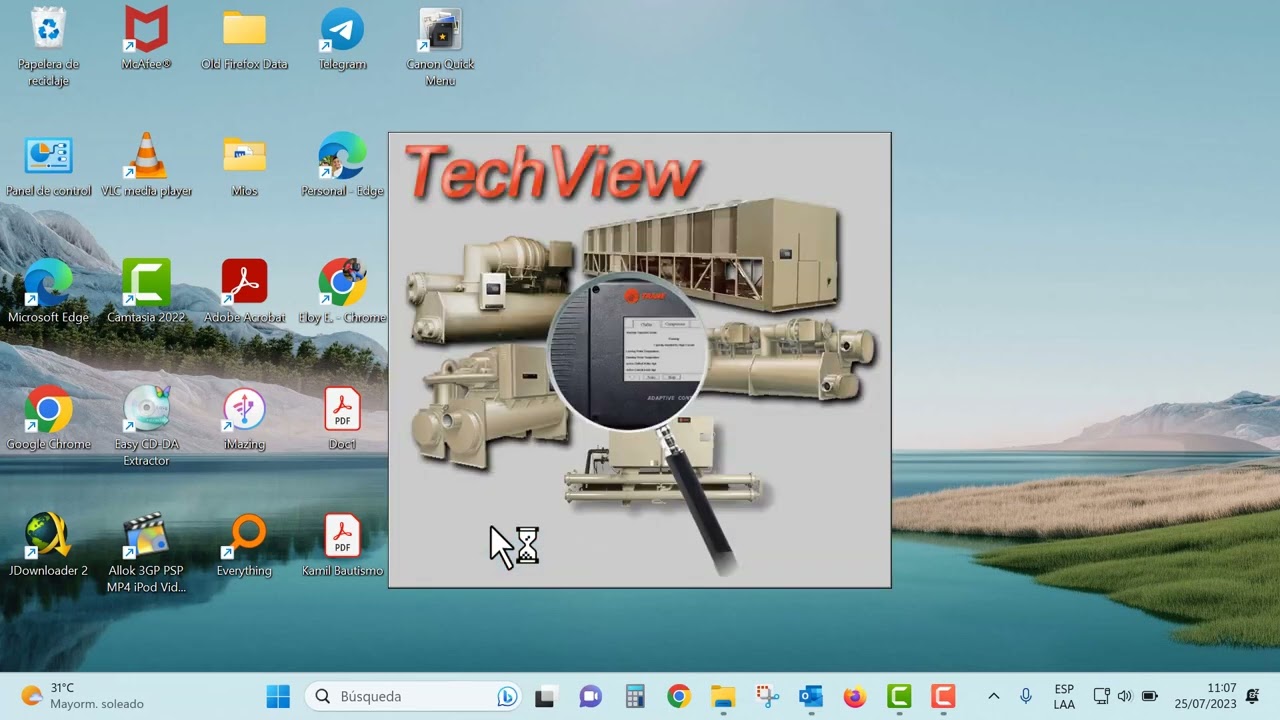Launch the iMazing desktop shortcut
Image resolution: width=1280 pixels, height=720 pixels.
pyautogui.click(x=244, y=418)
